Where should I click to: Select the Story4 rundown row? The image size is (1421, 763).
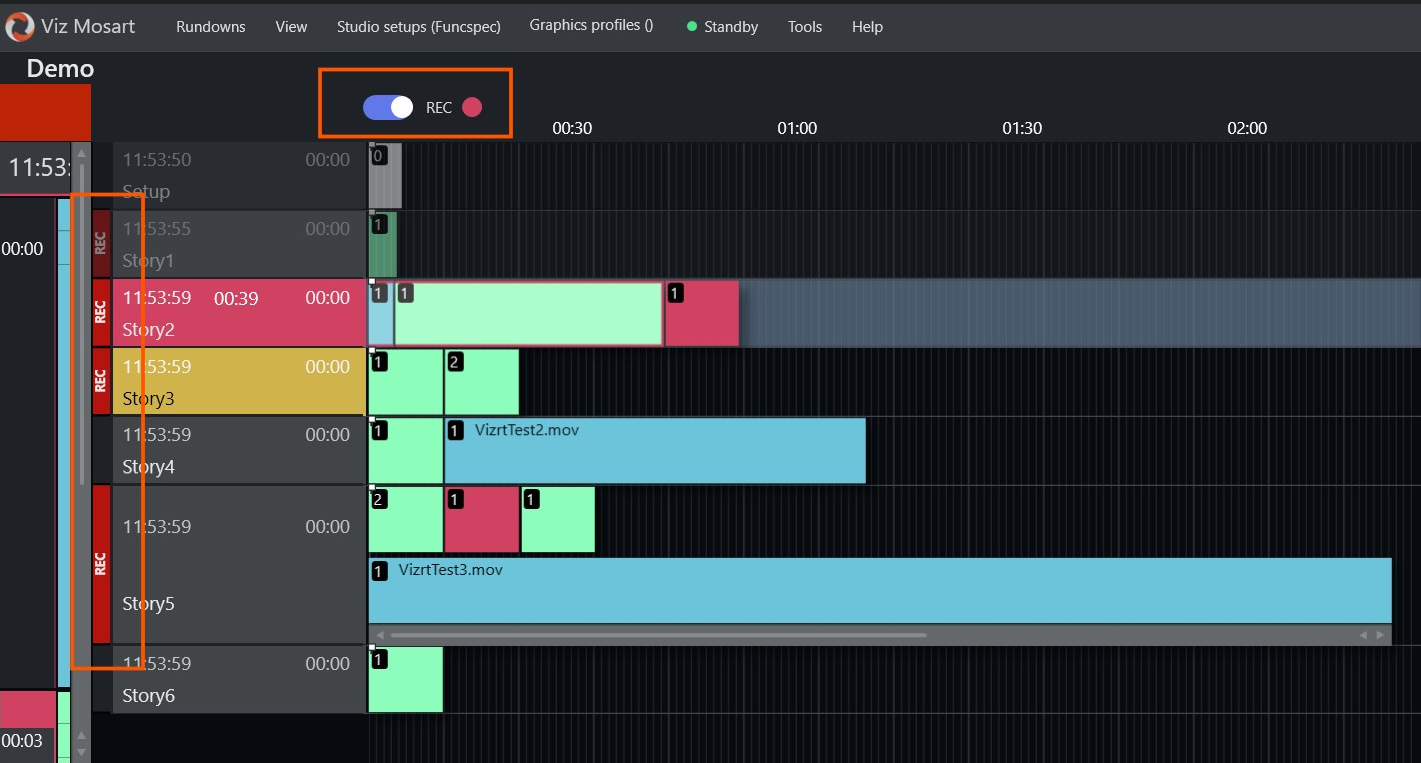coord(238,450)
